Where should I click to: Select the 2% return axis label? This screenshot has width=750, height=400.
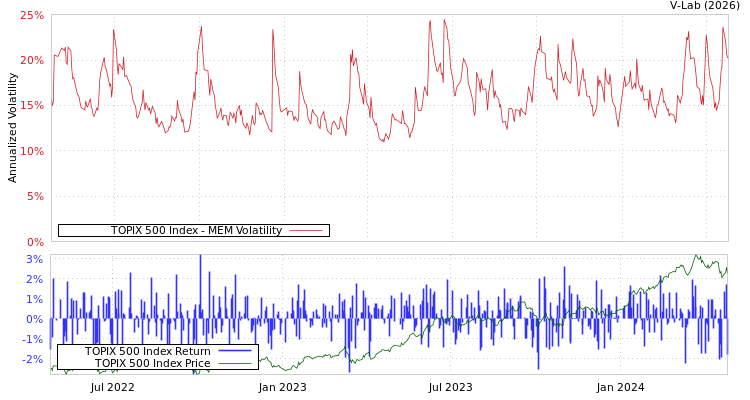pos(34,279)
